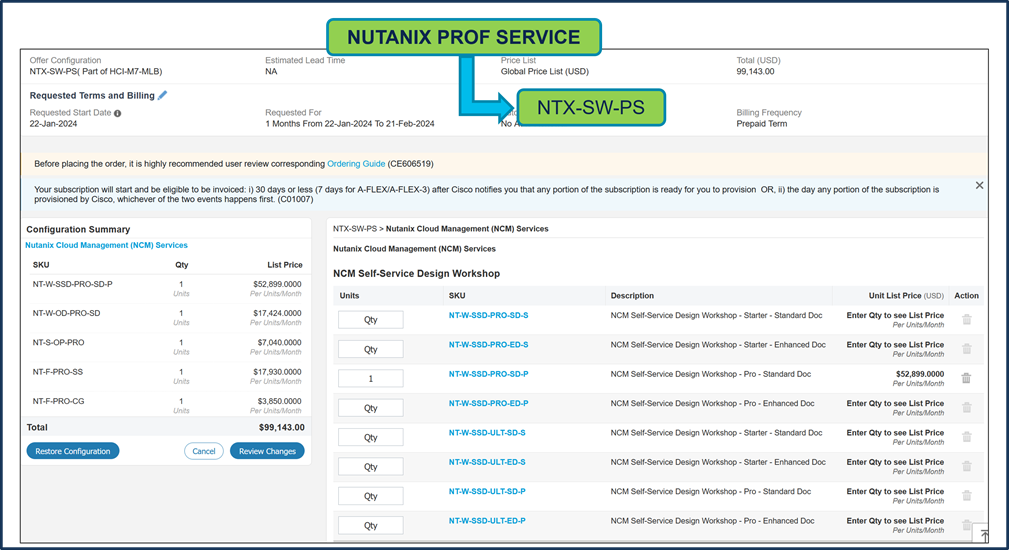Viewport: 1009px width, 550px height.
Task: Open SKU link NT-W-SSD-PRO-SD-S
Action: [488, 315]
